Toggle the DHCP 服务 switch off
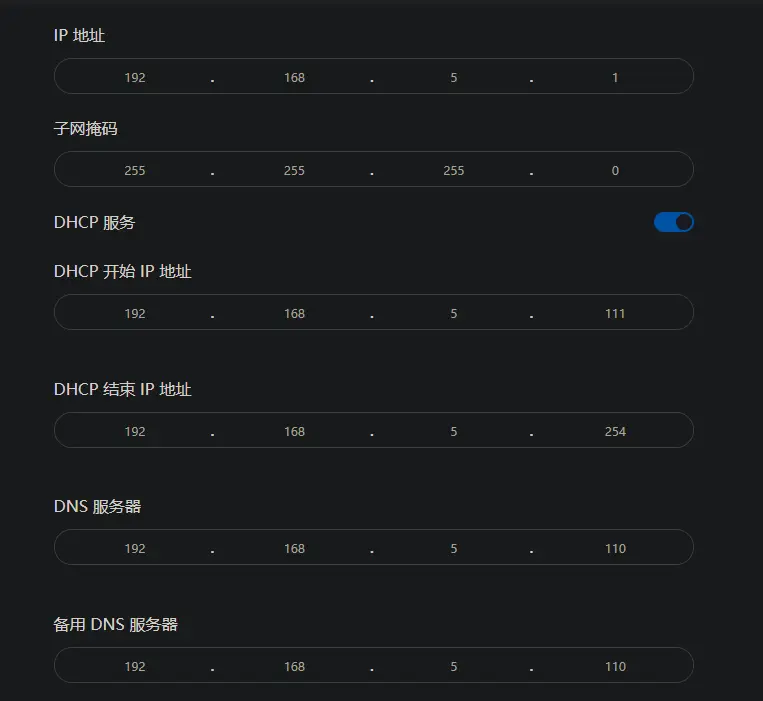The image size is (763, 701). pos(673,222)
